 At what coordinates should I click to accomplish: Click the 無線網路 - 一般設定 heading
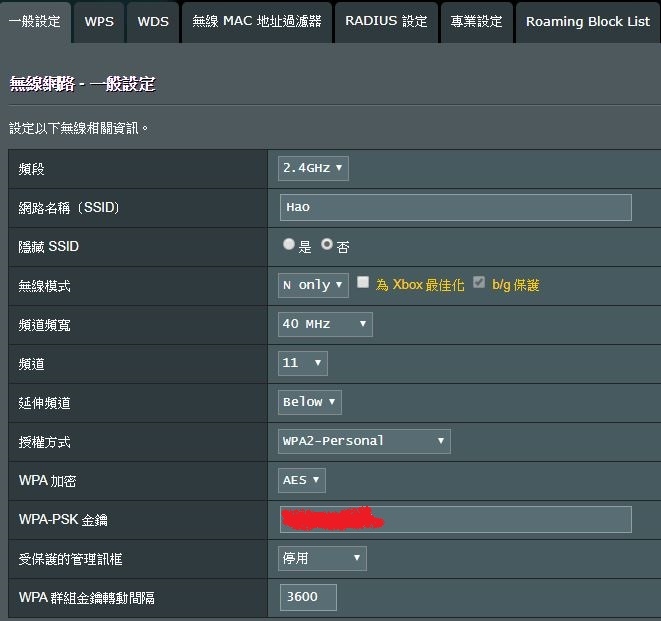[x=82, y=84]
